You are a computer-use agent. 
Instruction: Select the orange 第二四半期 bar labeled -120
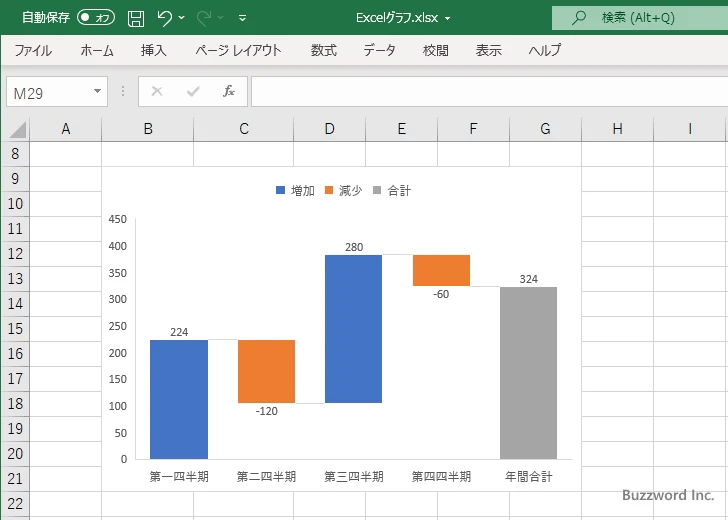[x=266, y=371]
